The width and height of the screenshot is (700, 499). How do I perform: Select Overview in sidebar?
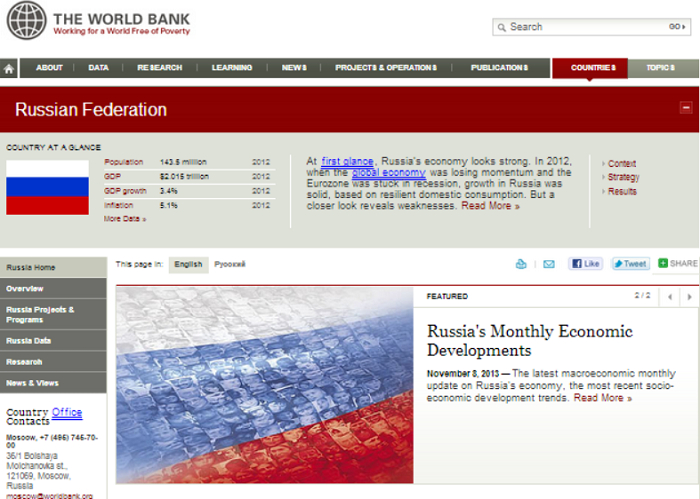pos(53,288)
